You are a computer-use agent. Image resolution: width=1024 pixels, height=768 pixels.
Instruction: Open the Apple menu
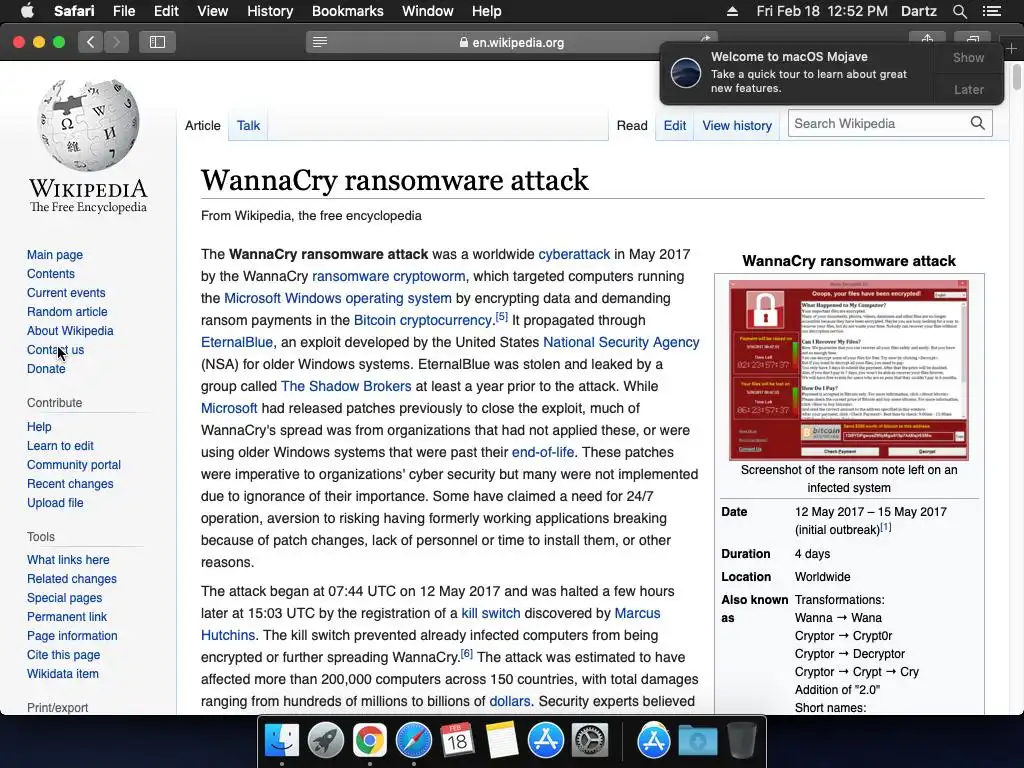click(x=27, y=11)
